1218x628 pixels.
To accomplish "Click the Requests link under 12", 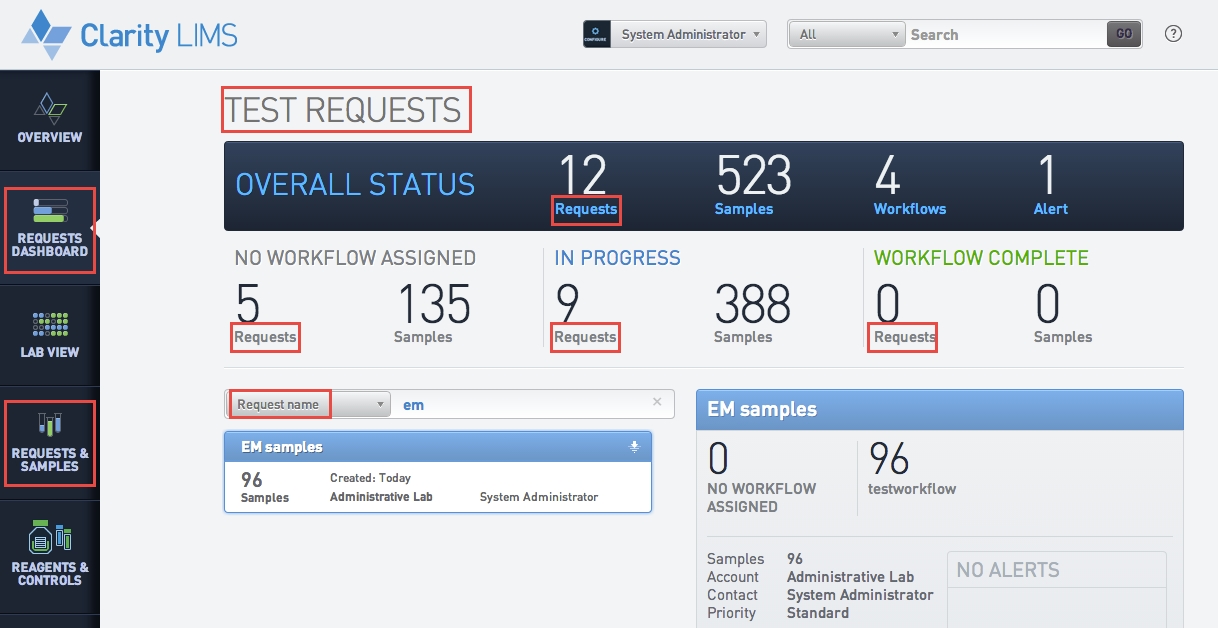I will tap(586, 209).
